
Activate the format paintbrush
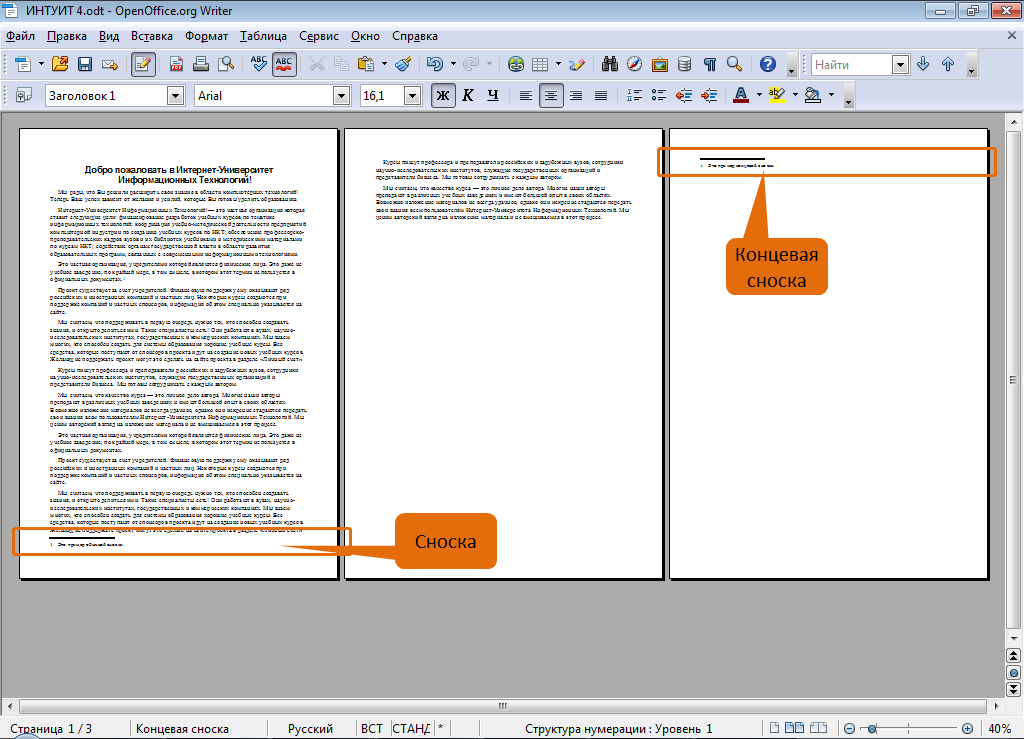pos(404,64)
